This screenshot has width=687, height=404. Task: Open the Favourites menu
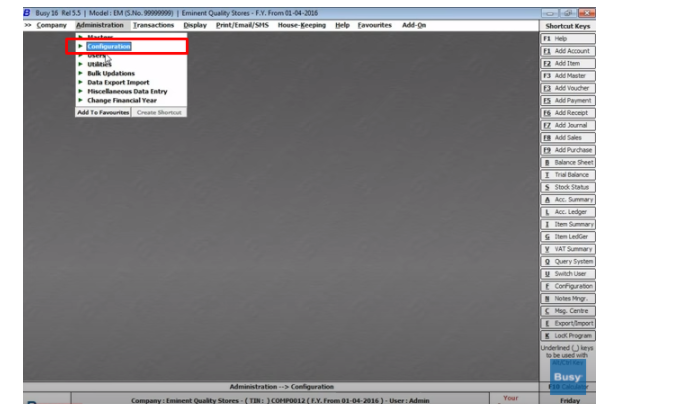(374, 25)
